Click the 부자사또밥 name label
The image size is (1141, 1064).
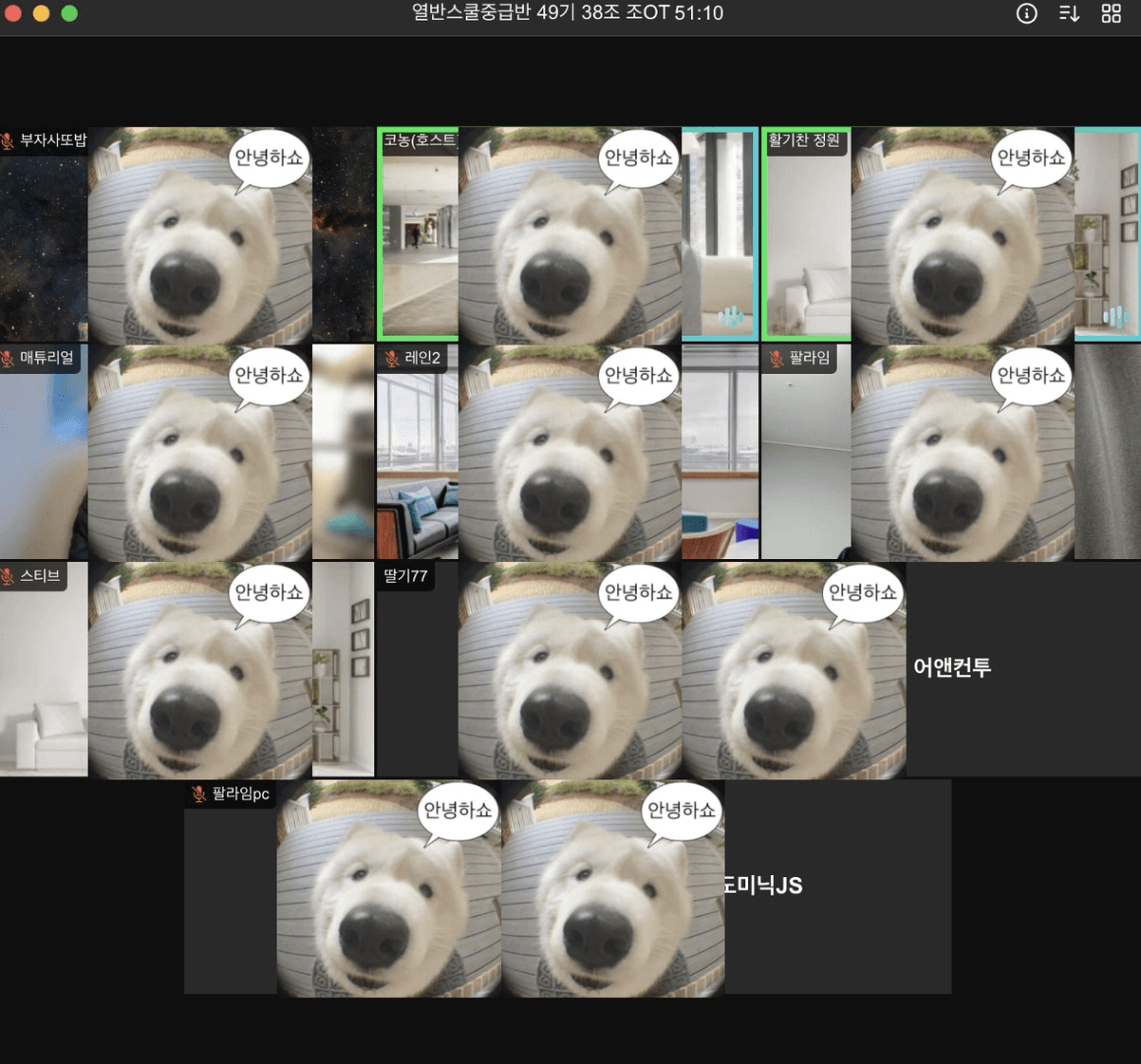click(53, 140)
